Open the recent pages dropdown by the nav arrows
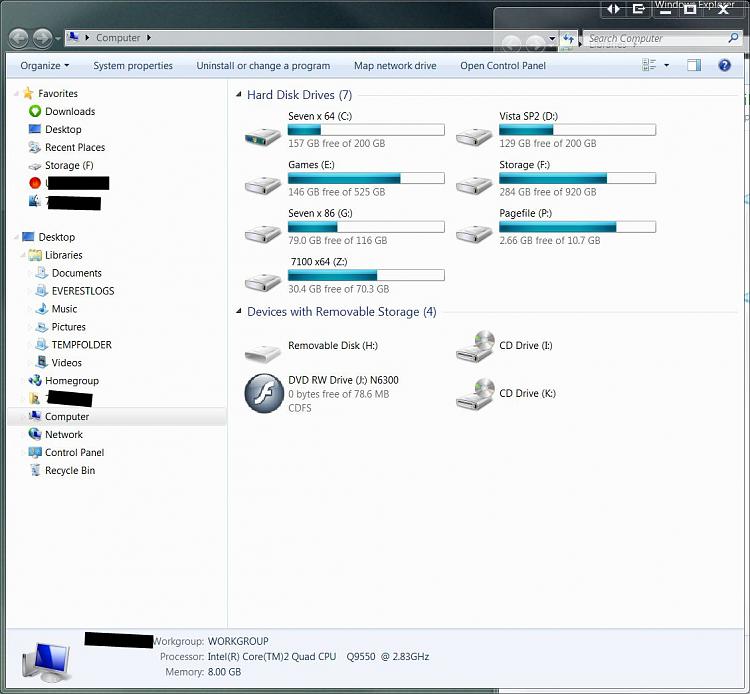The image size is (750, 694). (57, 38)
